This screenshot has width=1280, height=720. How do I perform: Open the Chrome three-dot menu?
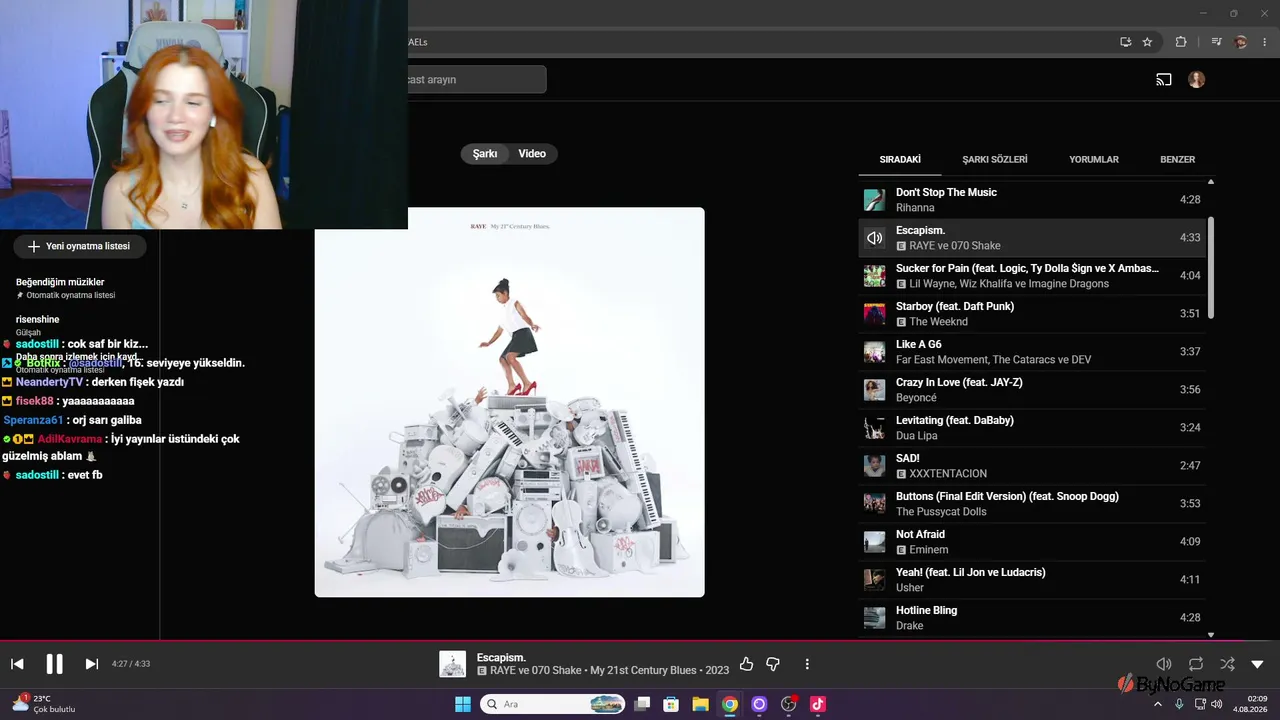pos(1265,42)
